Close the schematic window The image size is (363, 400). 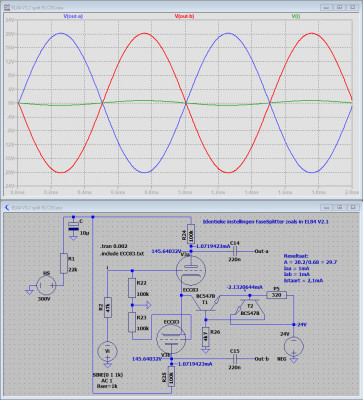pos(352,207)
